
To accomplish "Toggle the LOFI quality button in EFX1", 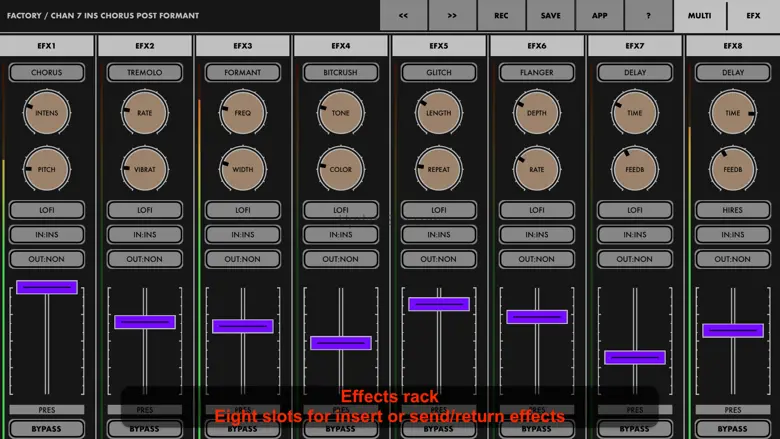I will tap(46, 211).
